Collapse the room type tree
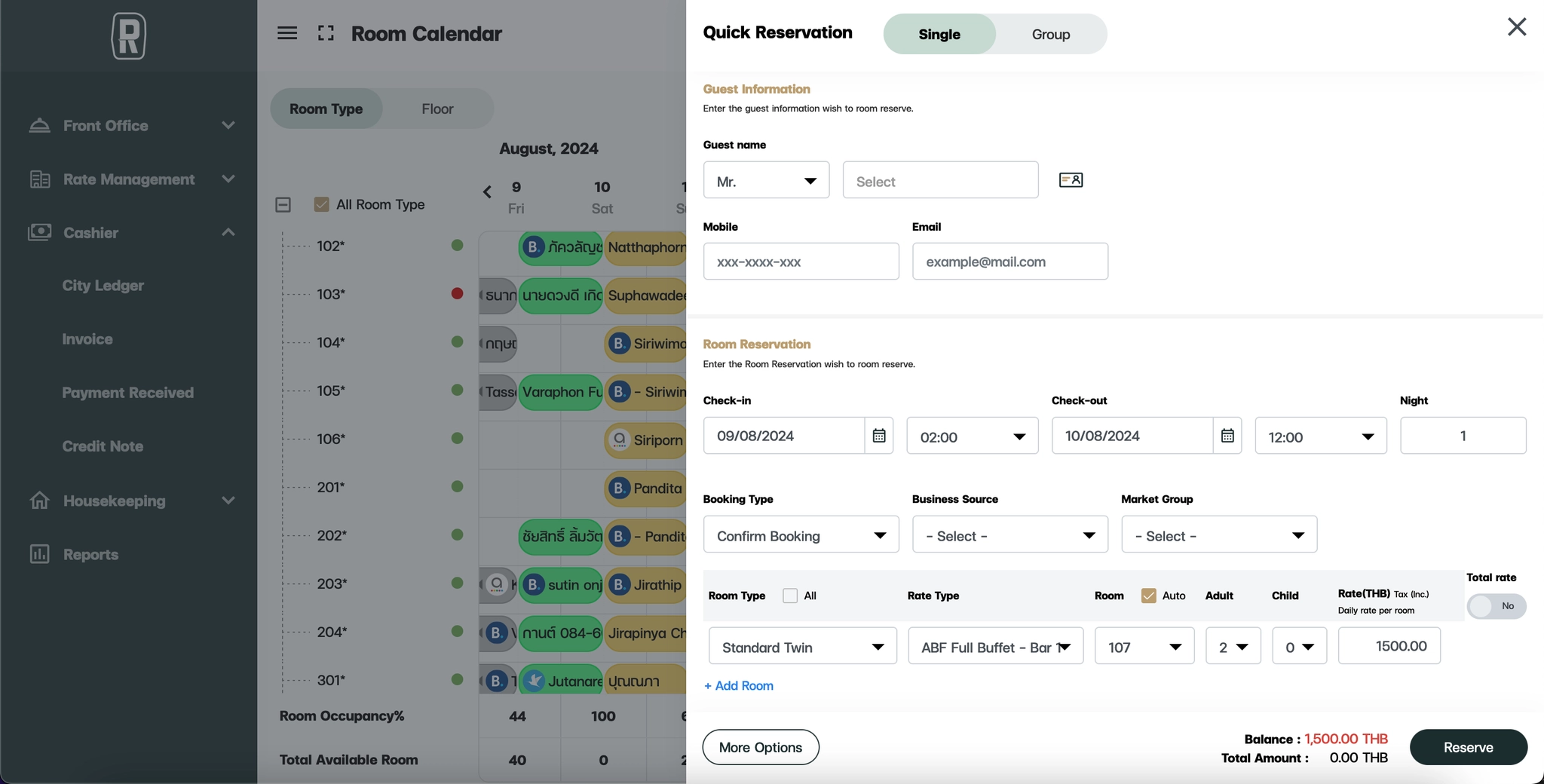 coord(283,204)
